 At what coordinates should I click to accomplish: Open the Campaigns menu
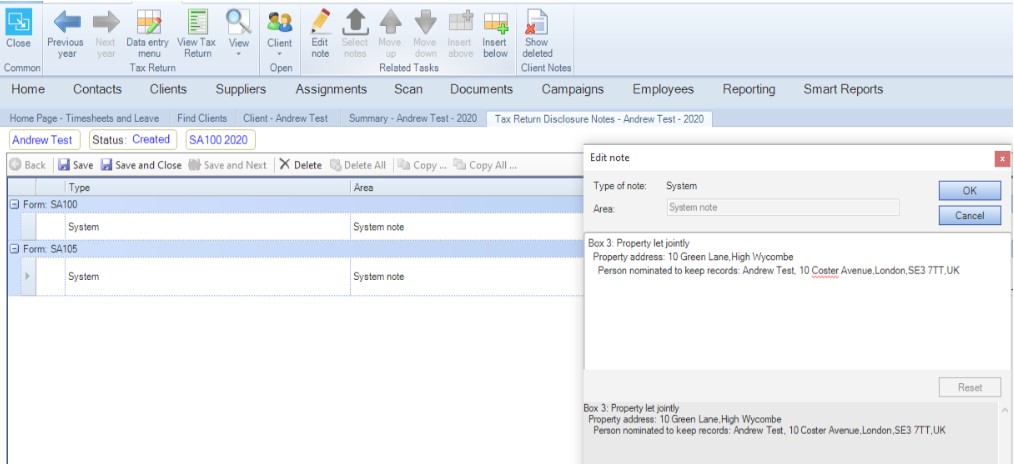573,89
